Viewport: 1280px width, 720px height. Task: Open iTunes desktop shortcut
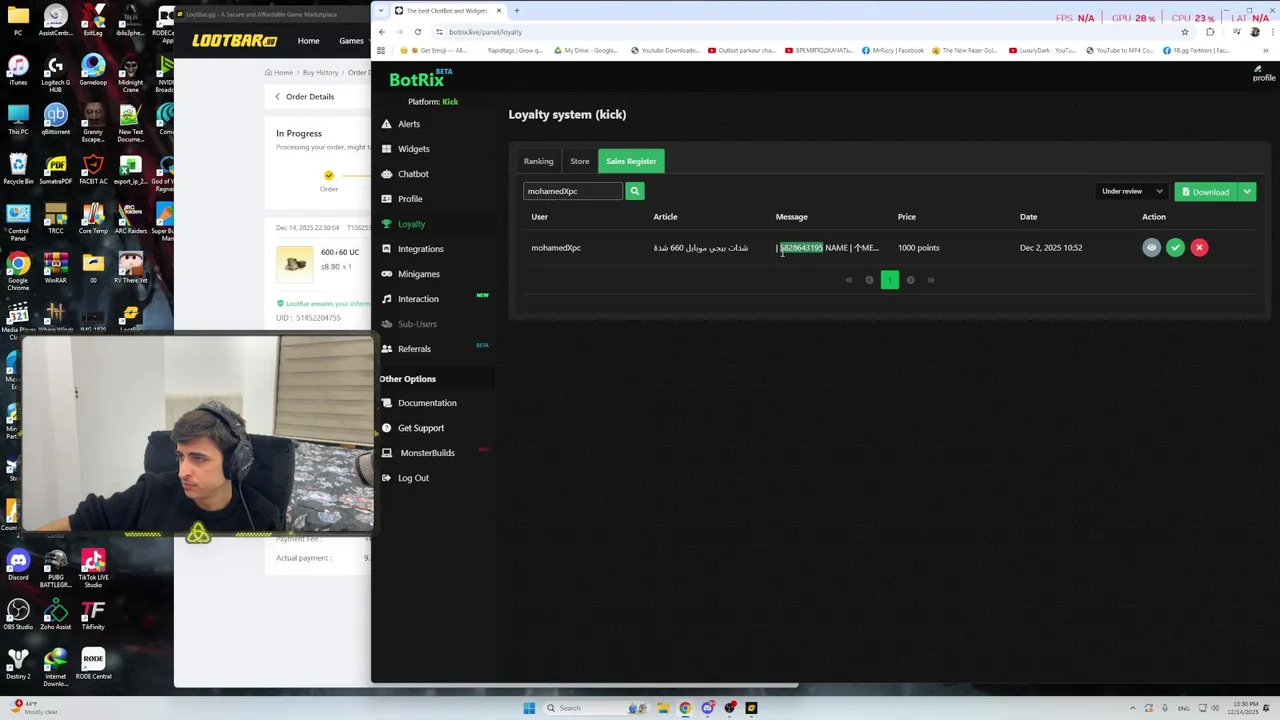[18, 72]
